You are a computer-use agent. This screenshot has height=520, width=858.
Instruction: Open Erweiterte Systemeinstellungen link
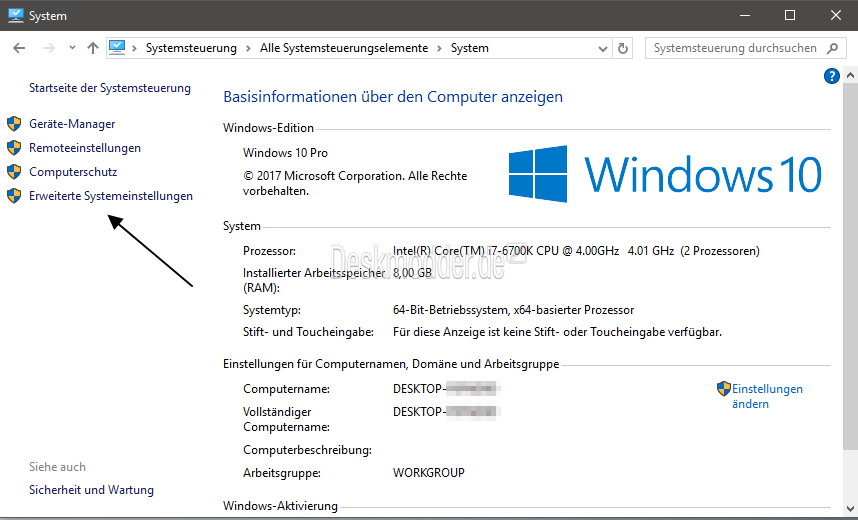click(111, 196)
